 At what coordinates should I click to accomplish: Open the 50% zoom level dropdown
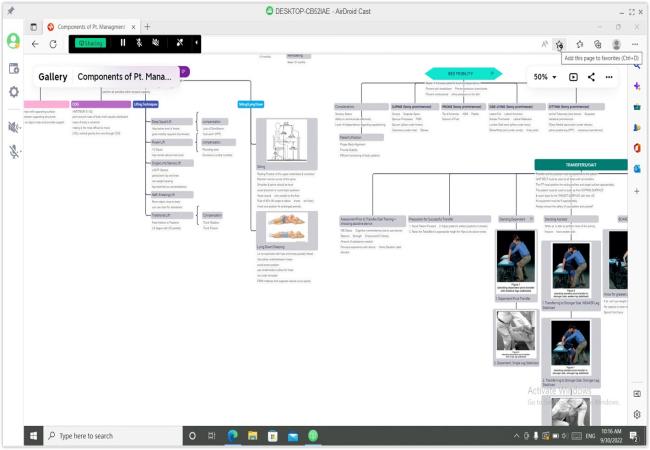click(x=546, y=77)
